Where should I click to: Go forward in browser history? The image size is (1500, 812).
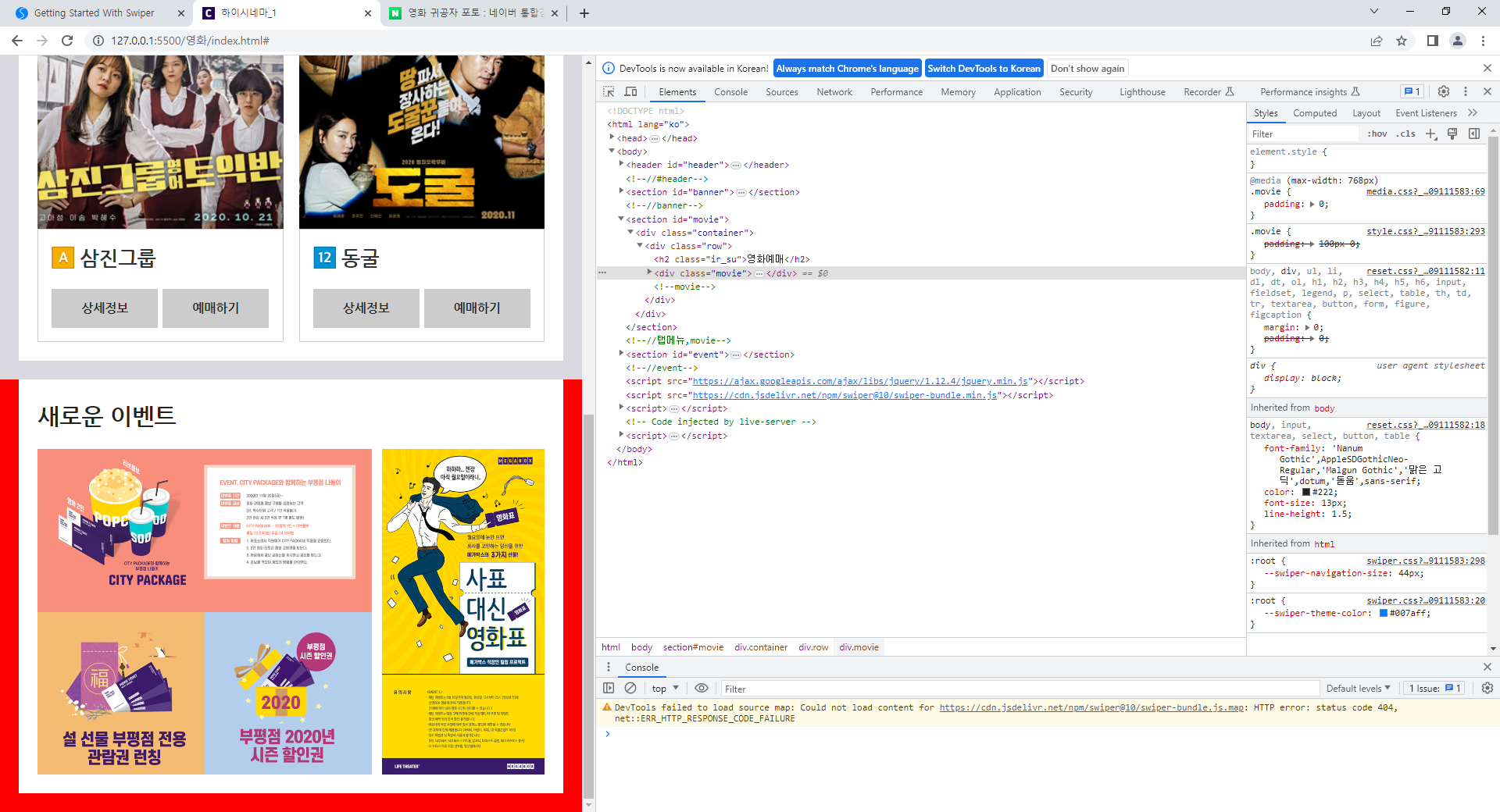click(x=42, y=41)
